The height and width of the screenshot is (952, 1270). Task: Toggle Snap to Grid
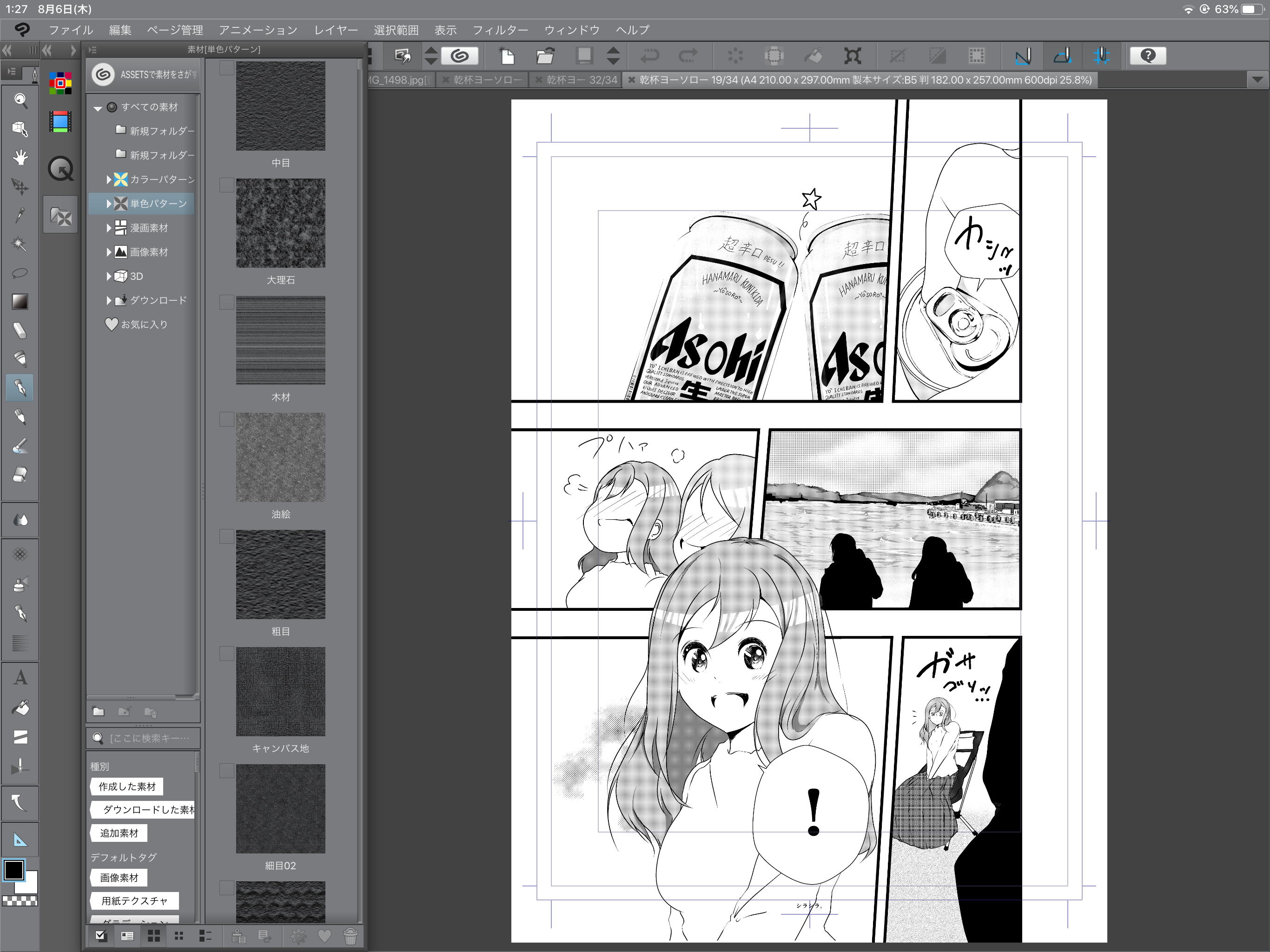[1101, 56]
